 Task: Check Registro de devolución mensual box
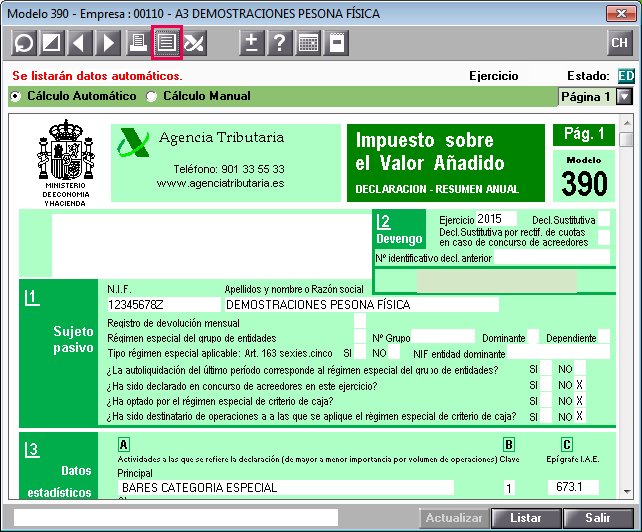[360, 321]
